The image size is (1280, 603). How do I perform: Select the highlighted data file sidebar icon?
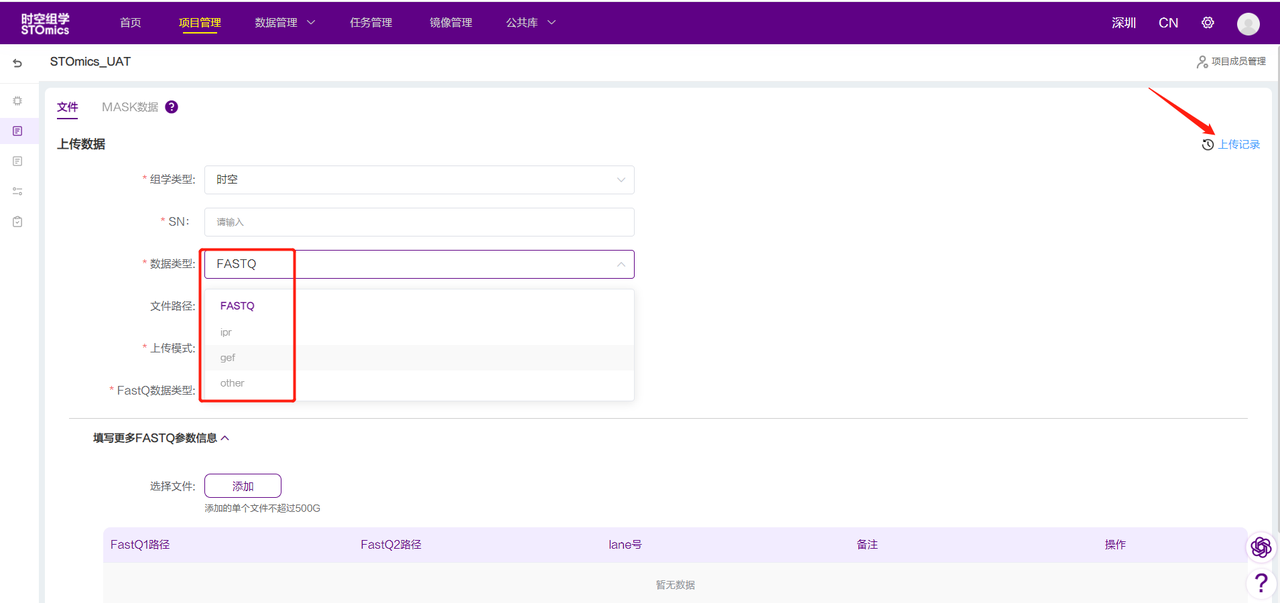pyautogui.click(x=17, y=131)
